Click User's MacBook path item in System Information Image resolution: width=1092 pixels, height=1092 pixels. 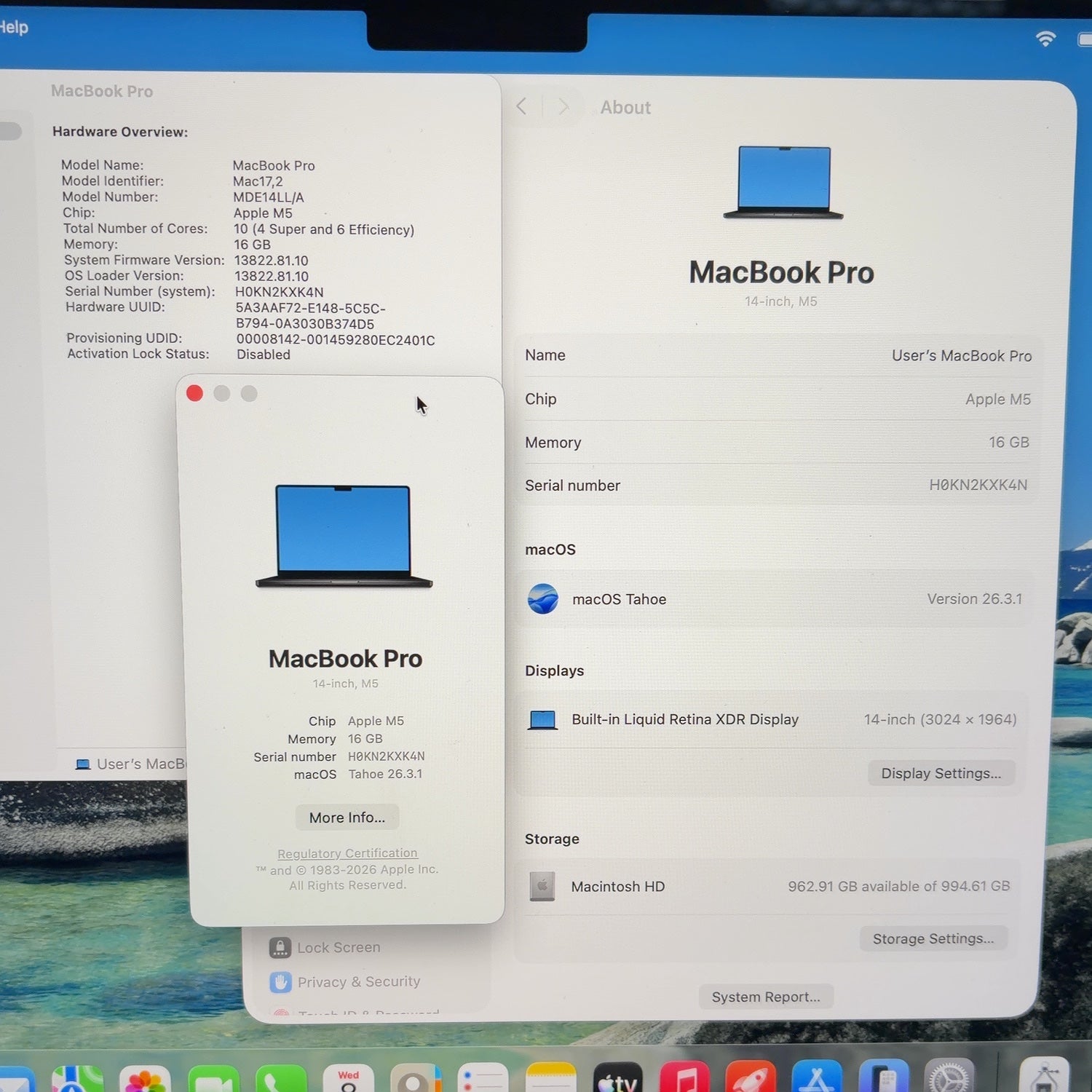pyautogui.click(x=131, y=764)
